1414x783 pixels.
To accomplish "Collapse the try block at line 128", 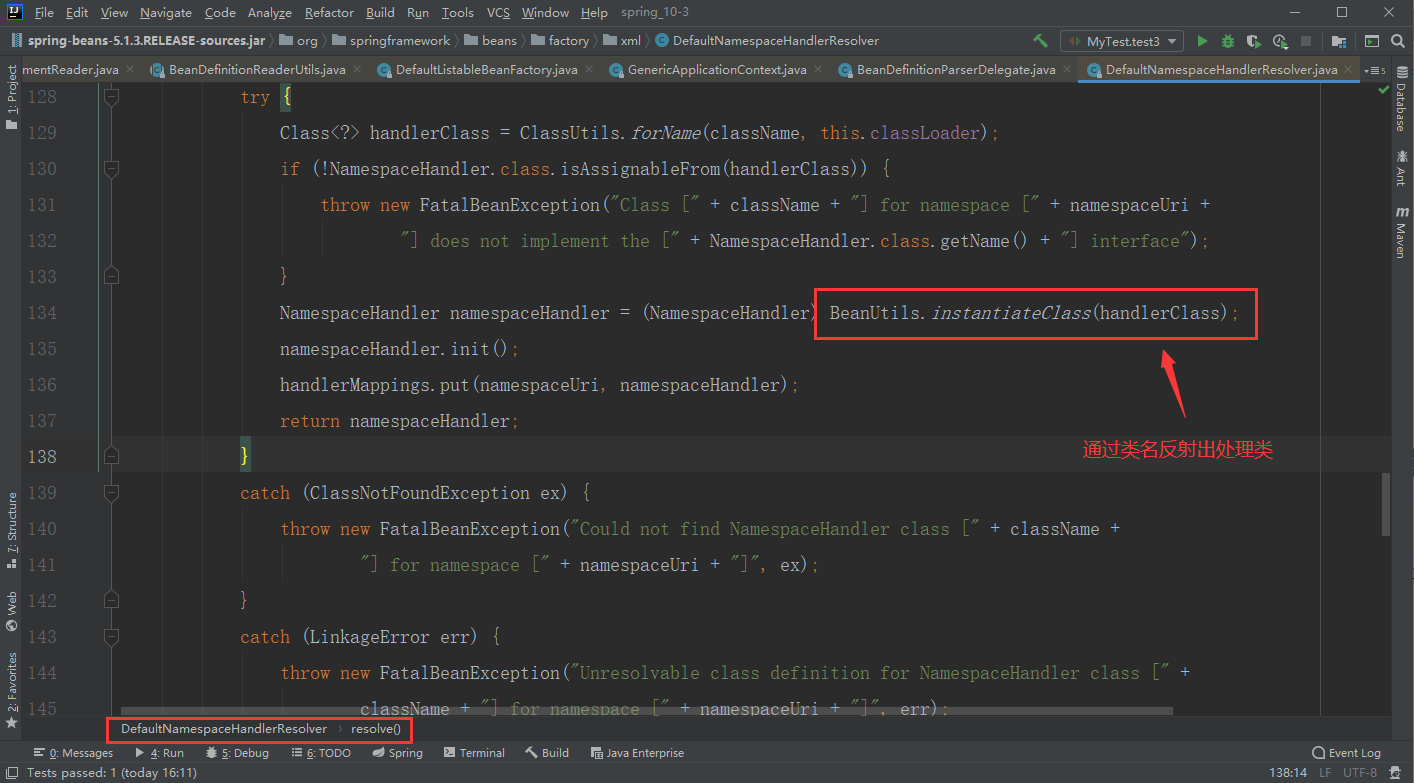I will point(111,97).
